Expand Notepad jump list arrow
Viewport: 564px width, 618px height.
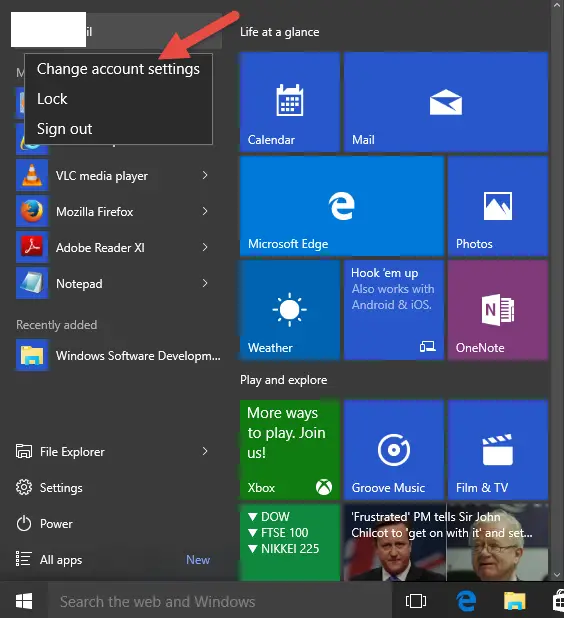pyautogui.click(x=205, y=283)
